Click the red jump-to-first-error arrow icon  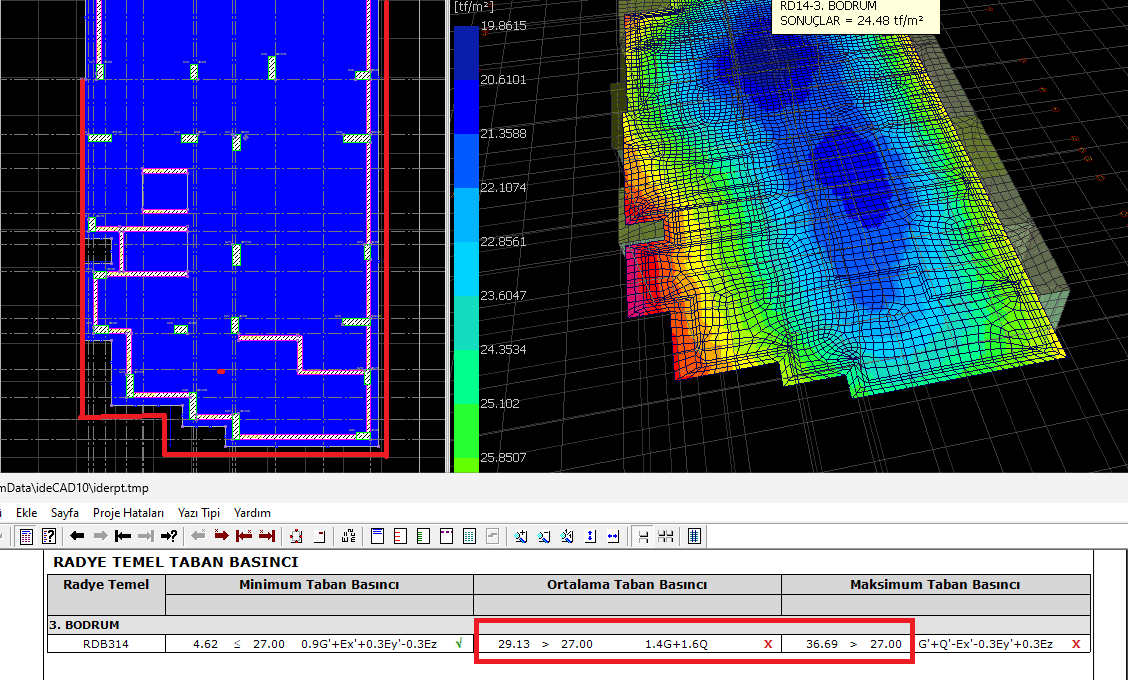[x=244, y=536]
